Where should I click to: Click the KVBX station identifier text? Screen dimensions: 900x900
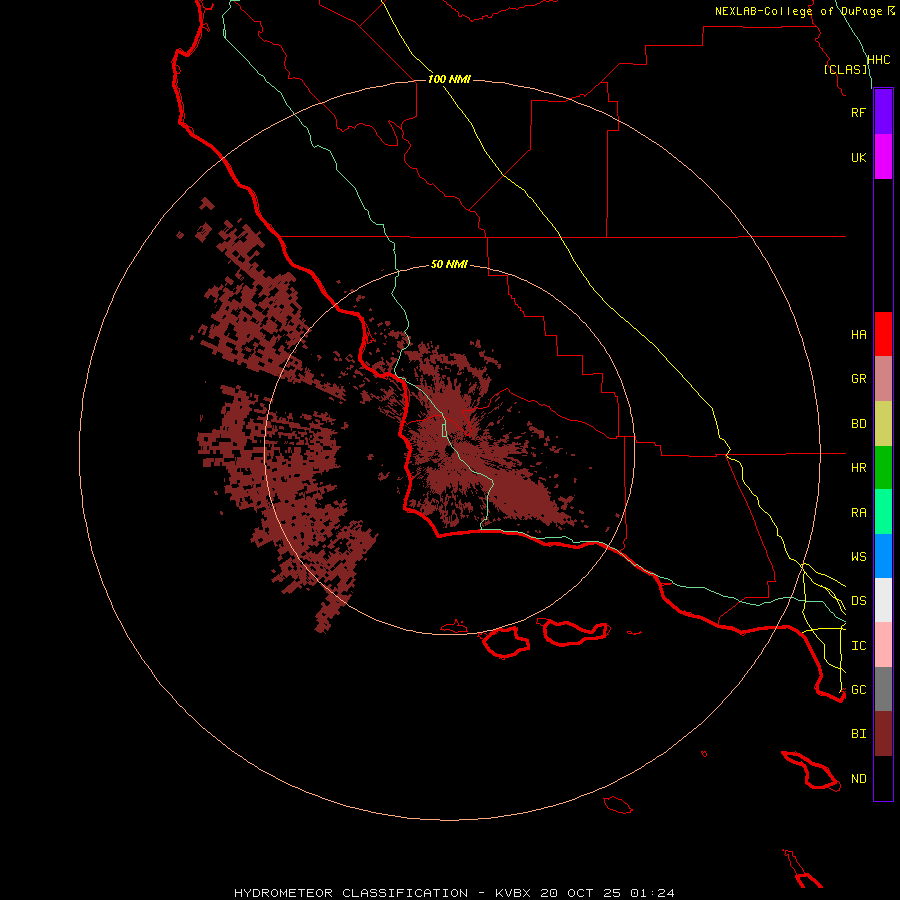(x=513, y=893)
